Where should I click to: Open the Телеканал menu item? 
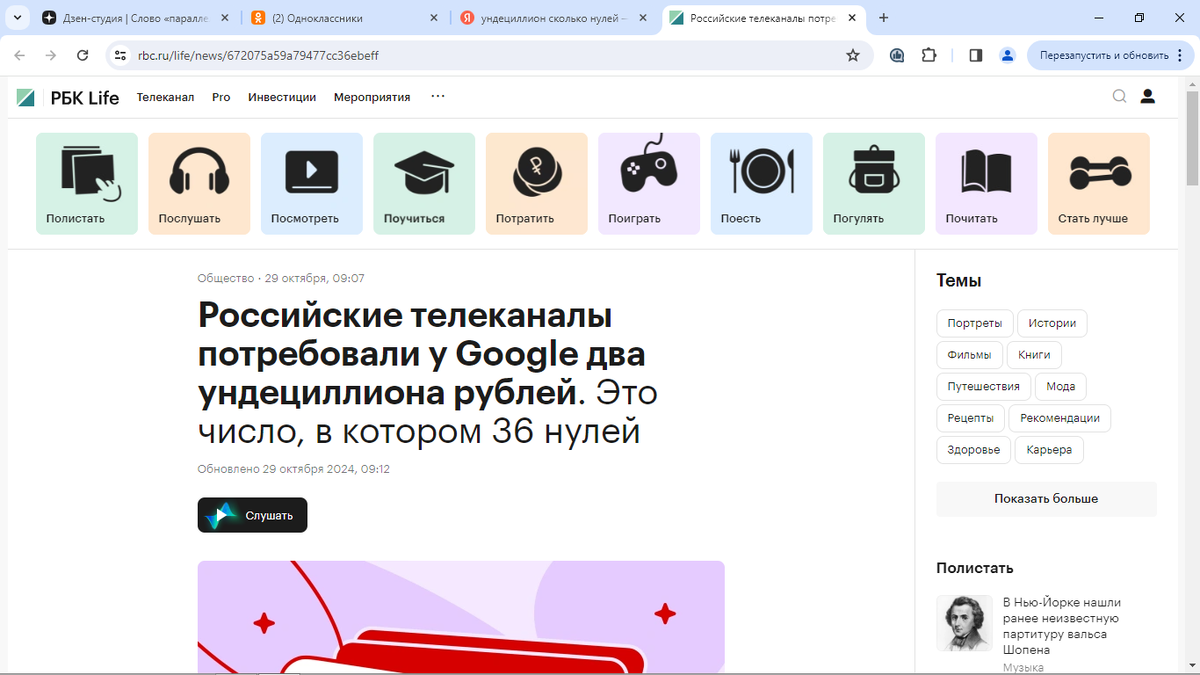point(166,97)
